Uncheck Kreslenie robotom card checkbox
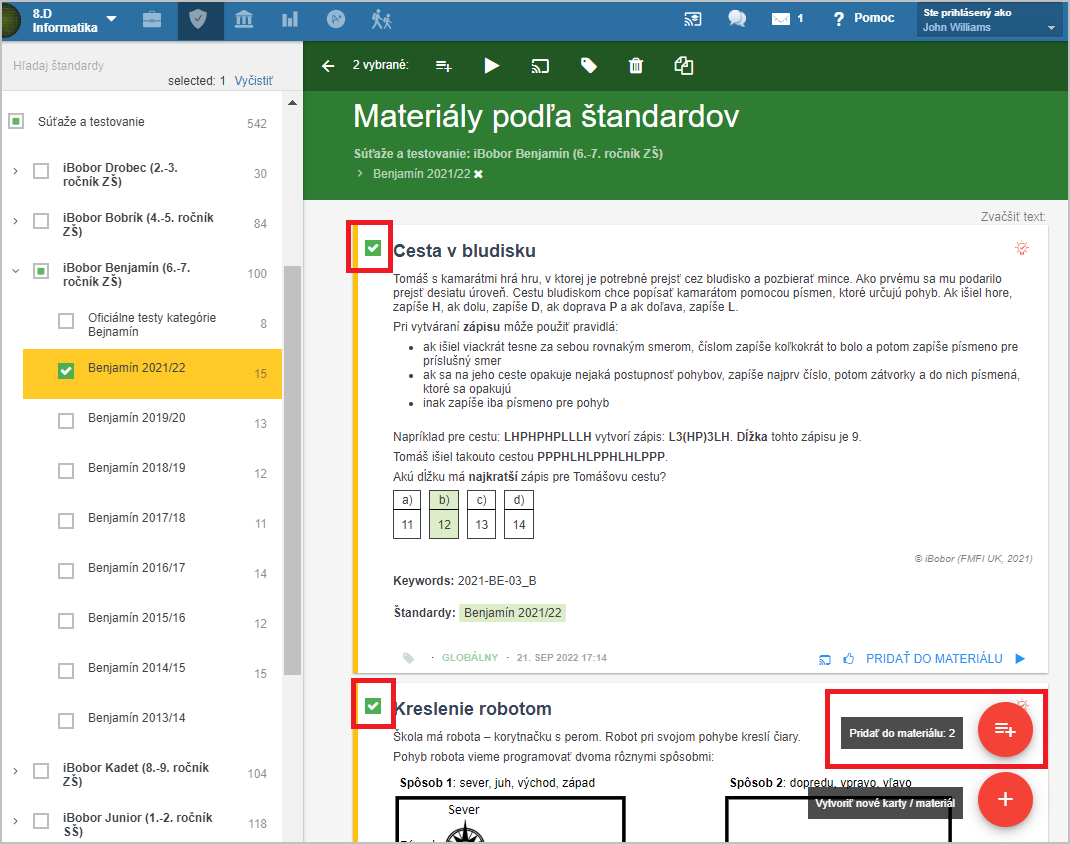The image size is (1070, 844). pyautogui.click(x=373, y=705)
